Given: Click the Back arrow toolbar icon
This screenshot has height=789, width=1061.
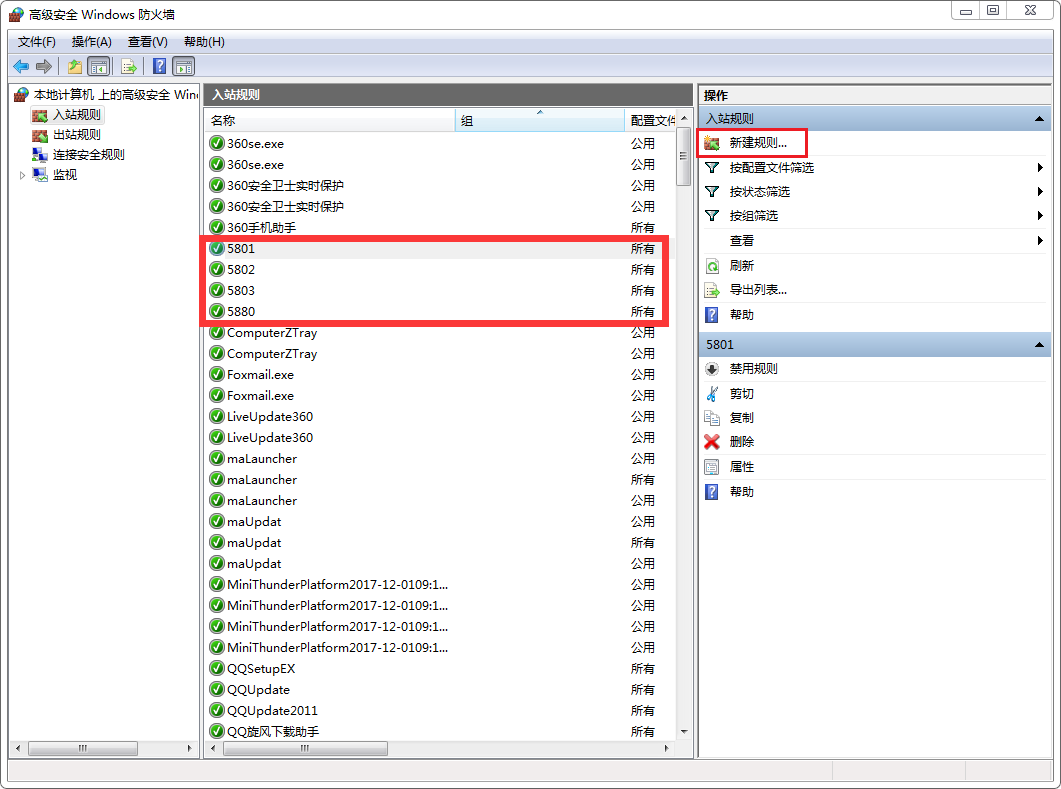Looking at the screenshot, I should [x=22, y=66].
